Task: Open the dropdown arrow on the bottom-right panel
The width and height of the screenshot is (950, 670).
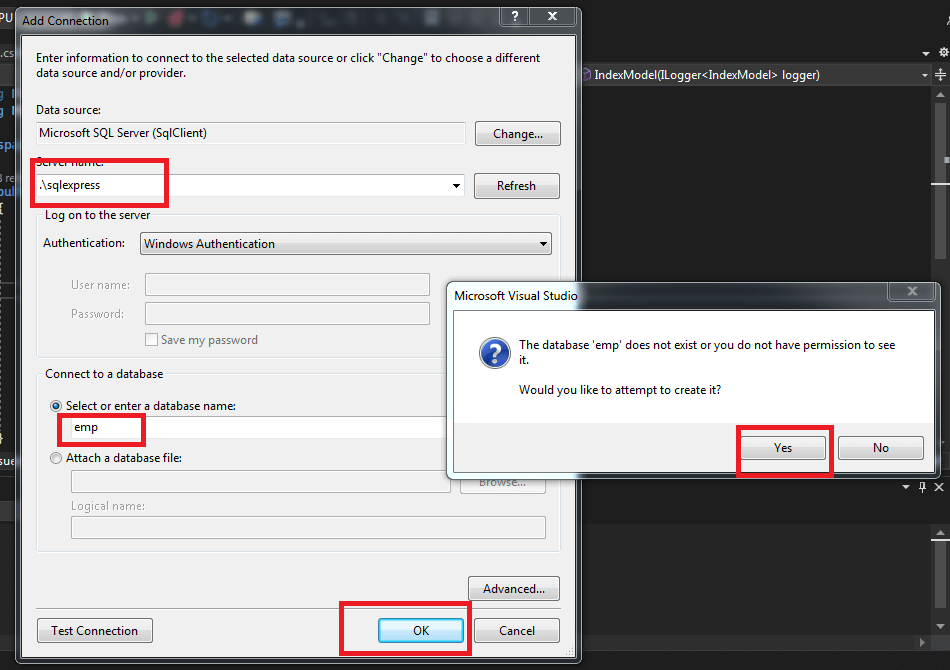Action: pyautogui.click(x=908, y=487)
